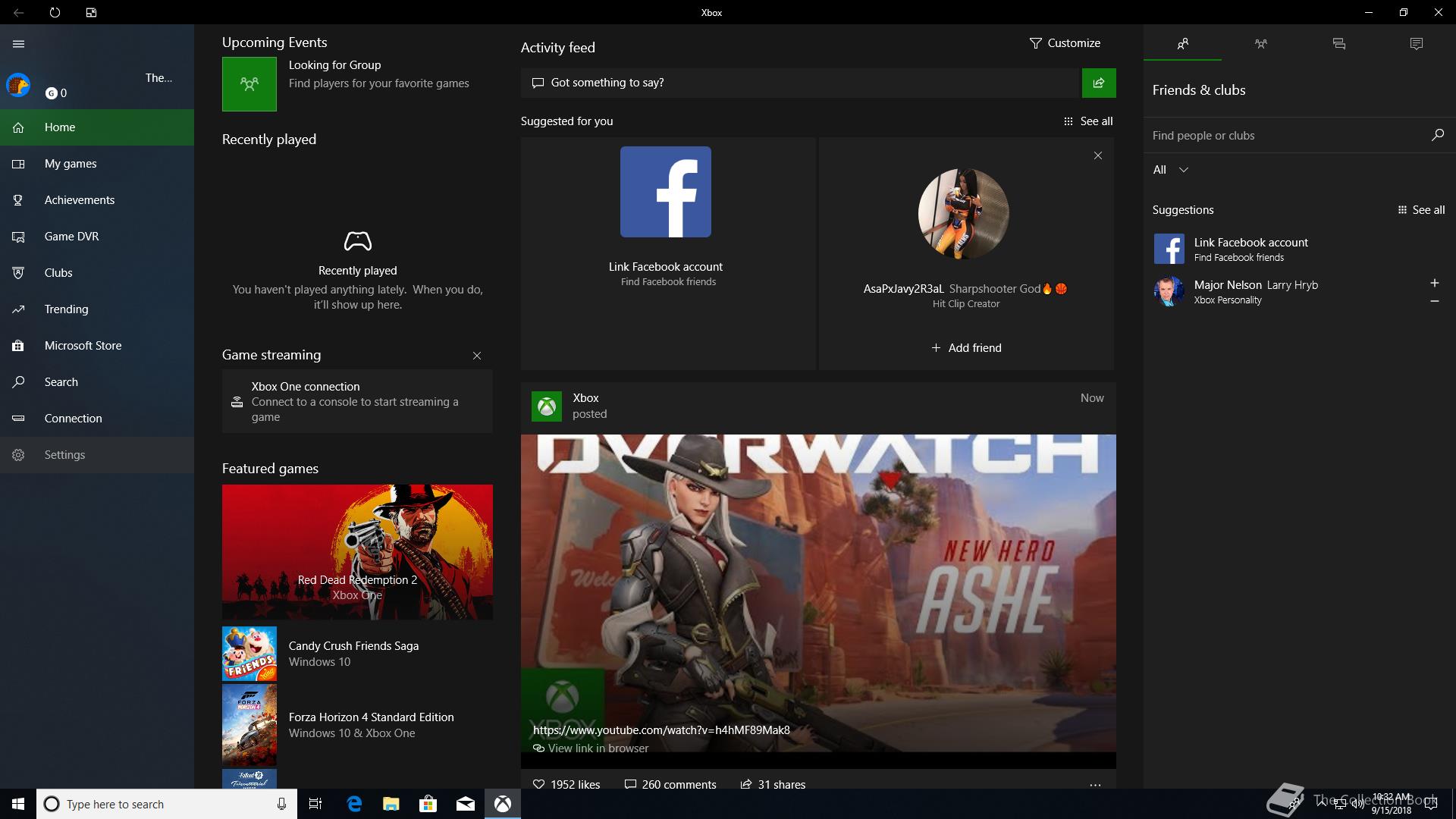Open Mail app from taskbar
Screen dimensions: 1456x819
pos(466,804)
